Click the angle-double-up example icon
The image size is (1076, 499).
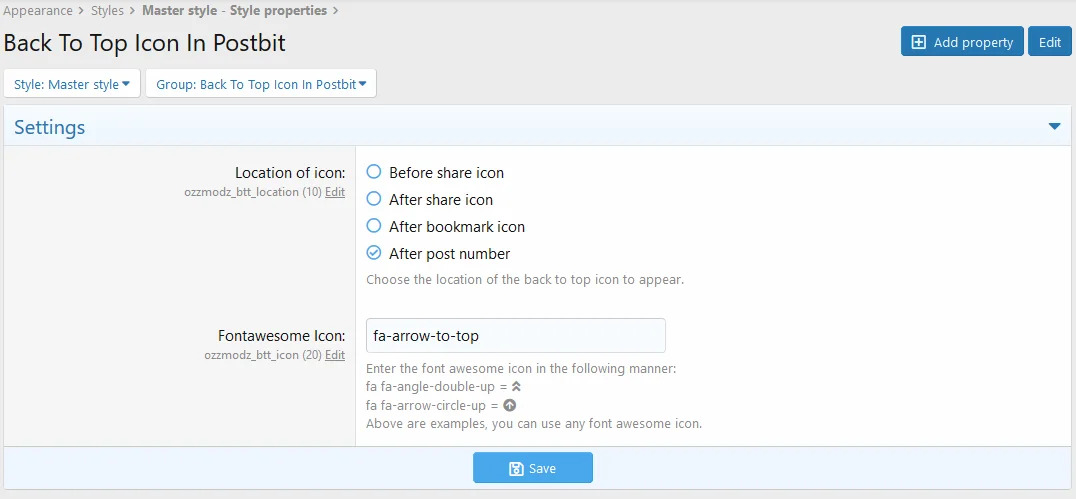point(516,386)
